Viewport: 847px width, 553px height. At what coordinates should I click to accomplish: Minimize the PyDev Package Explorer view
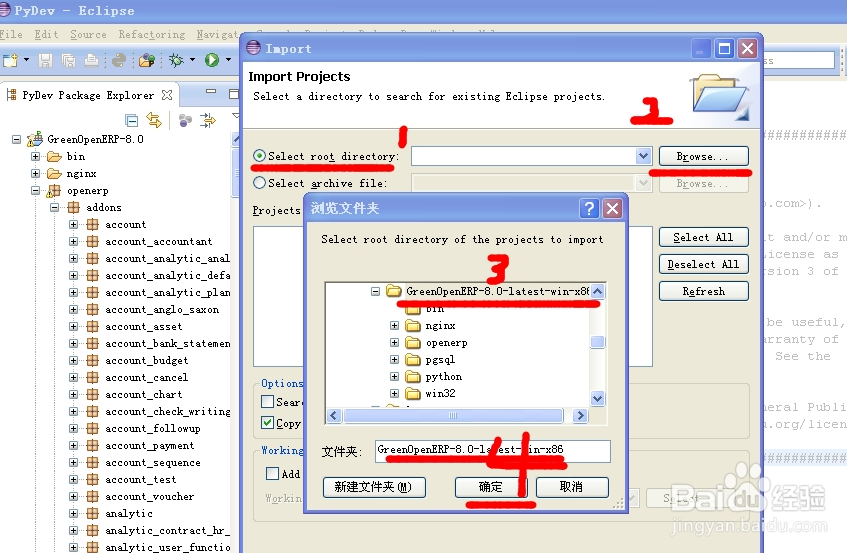click(211, 92)
